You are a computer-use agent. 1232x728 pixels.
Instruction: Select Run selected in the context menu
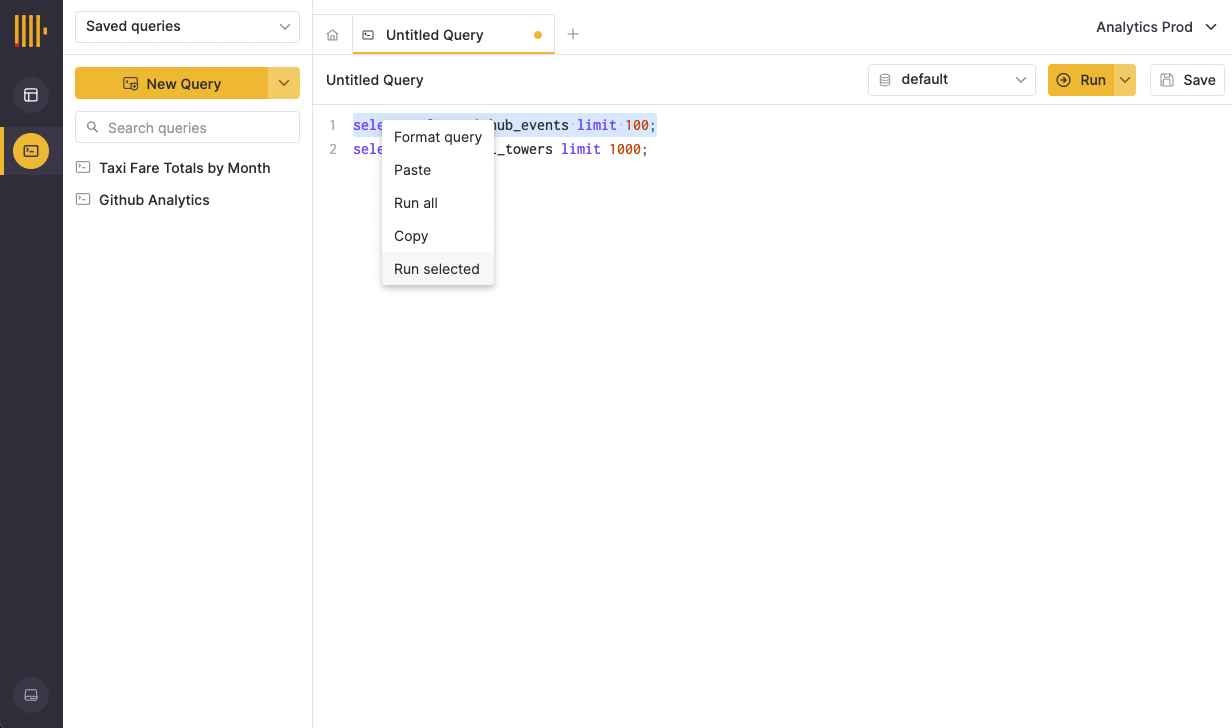click(x=437, y=268)
